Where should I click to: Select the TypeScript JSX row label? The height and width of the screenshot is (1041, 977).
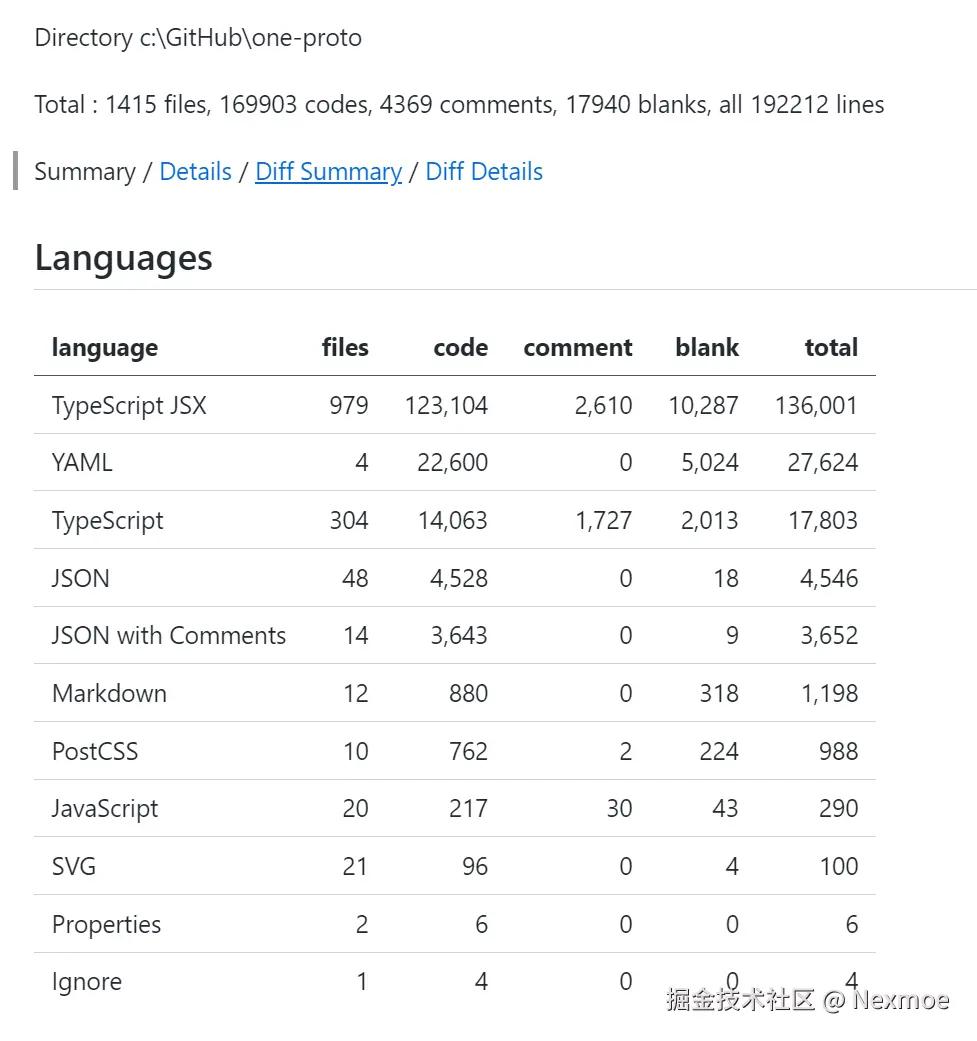click(129, 406)
